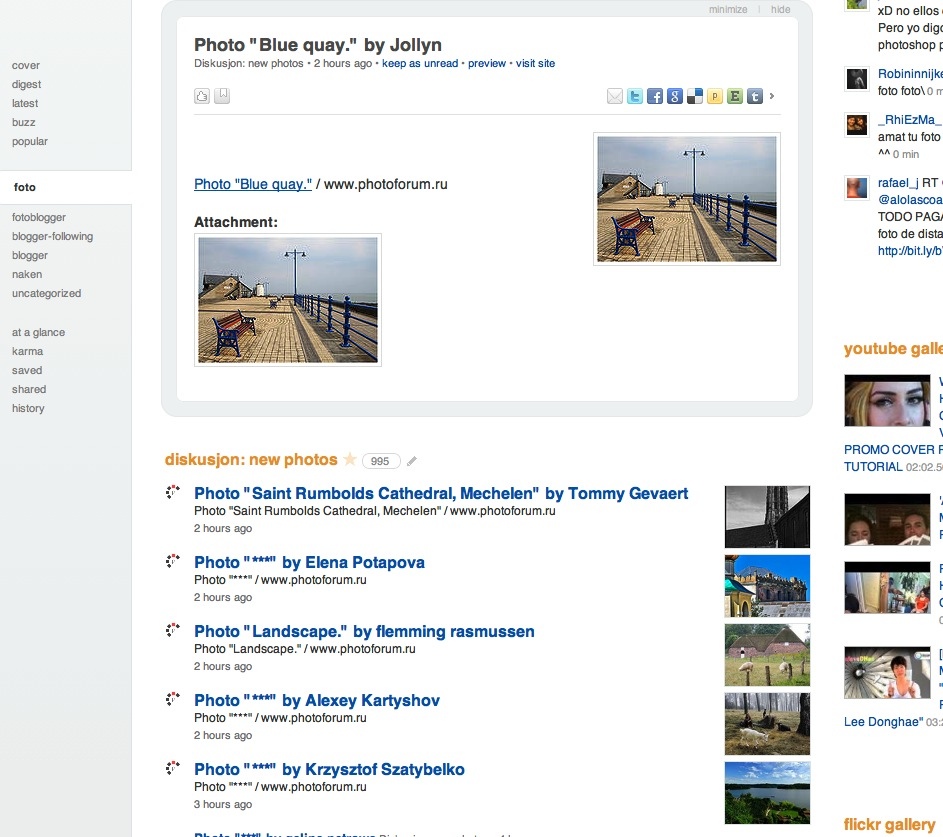Toggle favorite star for diskusjon: new photos
This screenshot has width=943, height=837.
(350, 460)
